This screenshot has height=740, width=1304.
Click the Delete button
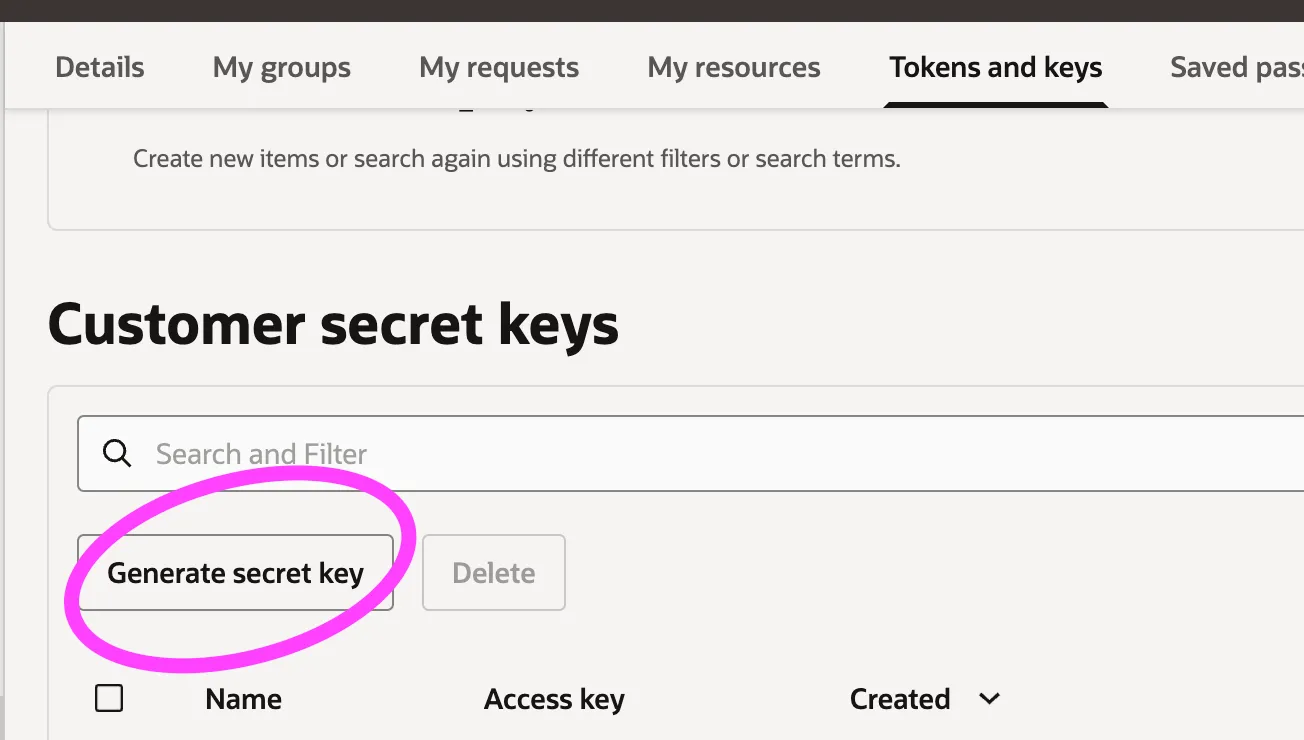click(x=493, y=573)
